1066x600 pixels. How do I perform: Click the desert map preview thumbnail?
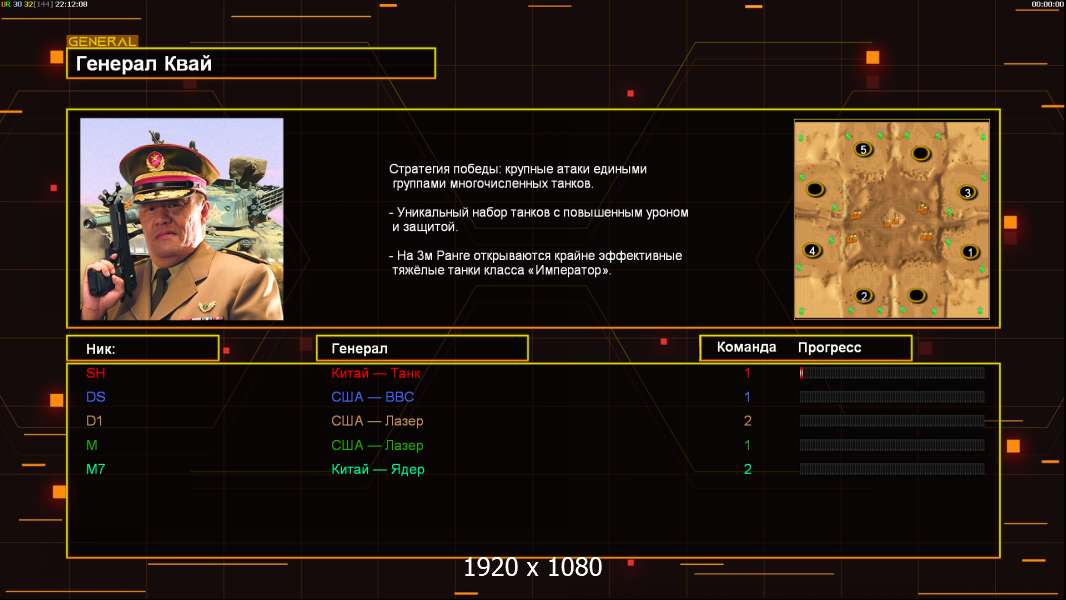pyautogui.click(x=892, y=219)
